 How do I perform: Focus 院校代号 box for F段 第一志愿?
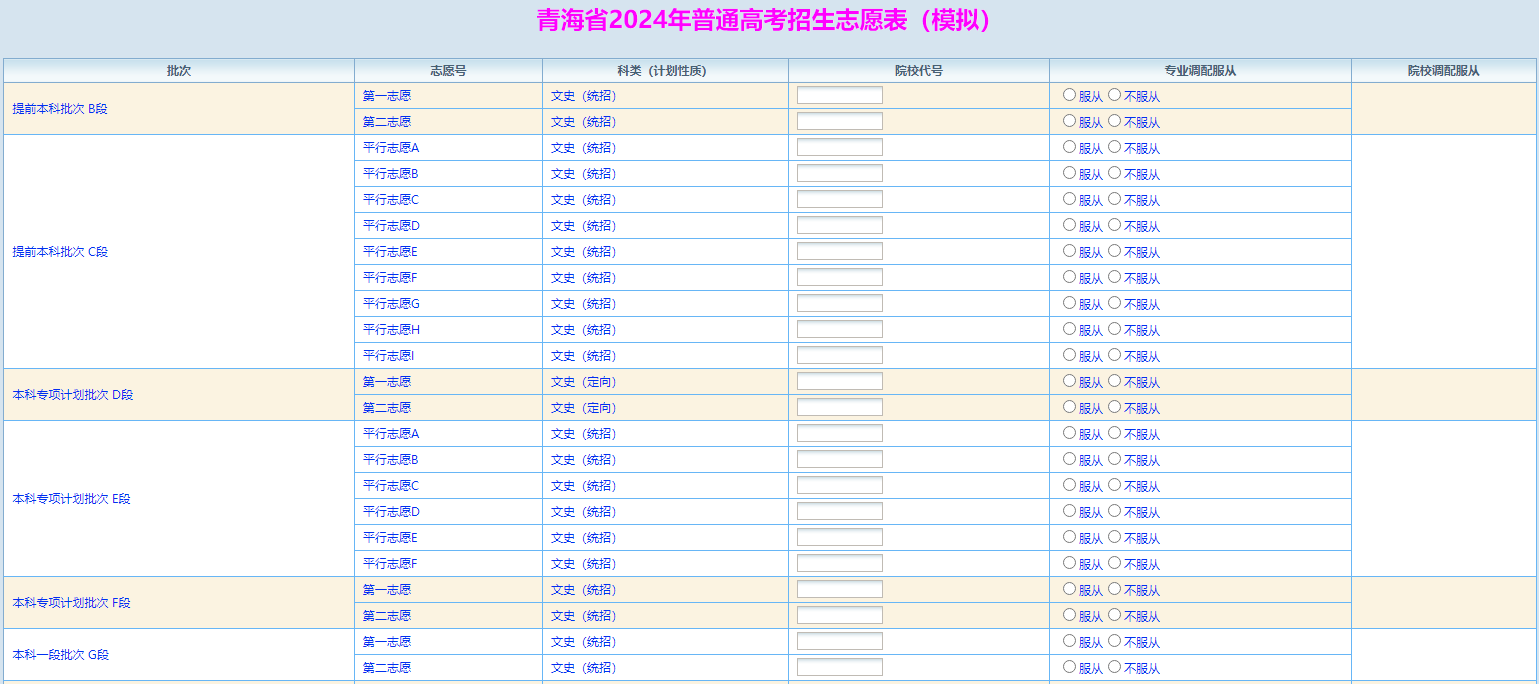839,589
